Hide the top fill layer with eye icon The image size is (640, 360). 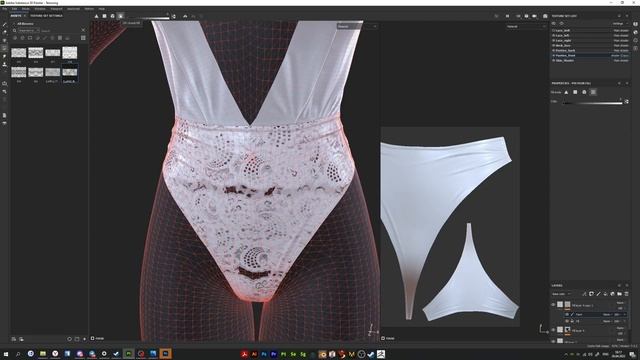[553, 304]
